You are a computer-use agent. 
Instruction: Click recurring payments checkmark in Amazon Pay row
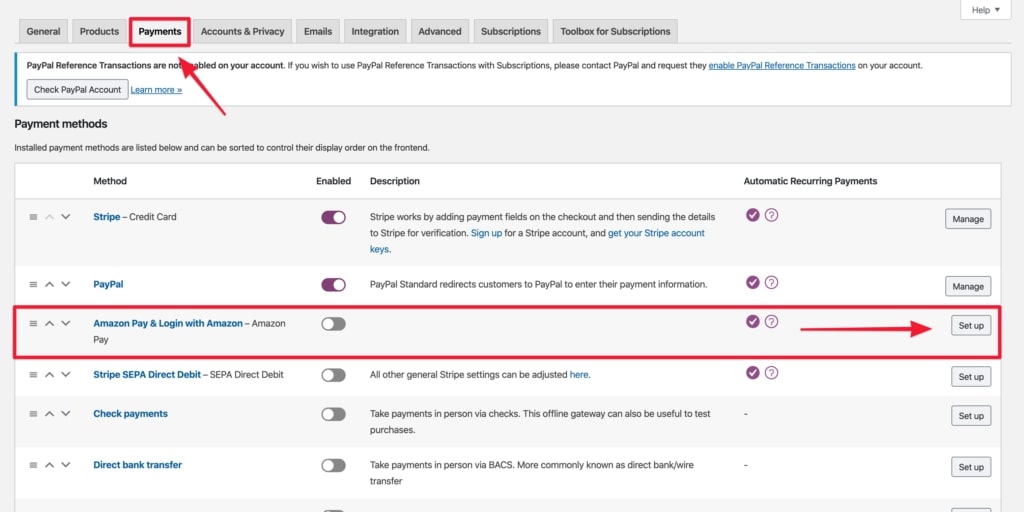click(753, 322)
